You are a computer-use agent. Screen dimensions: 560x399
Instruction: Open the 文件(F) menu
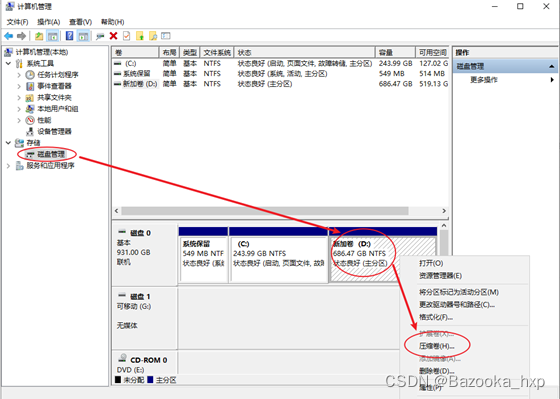[17, 22]
